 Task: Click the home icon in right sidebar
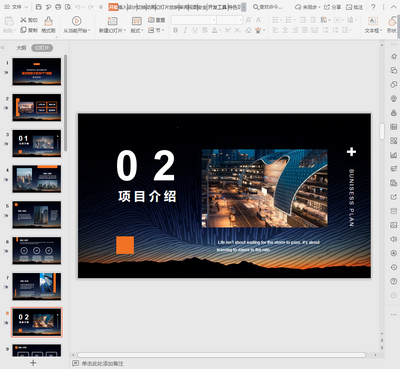[x=394, y=56]
